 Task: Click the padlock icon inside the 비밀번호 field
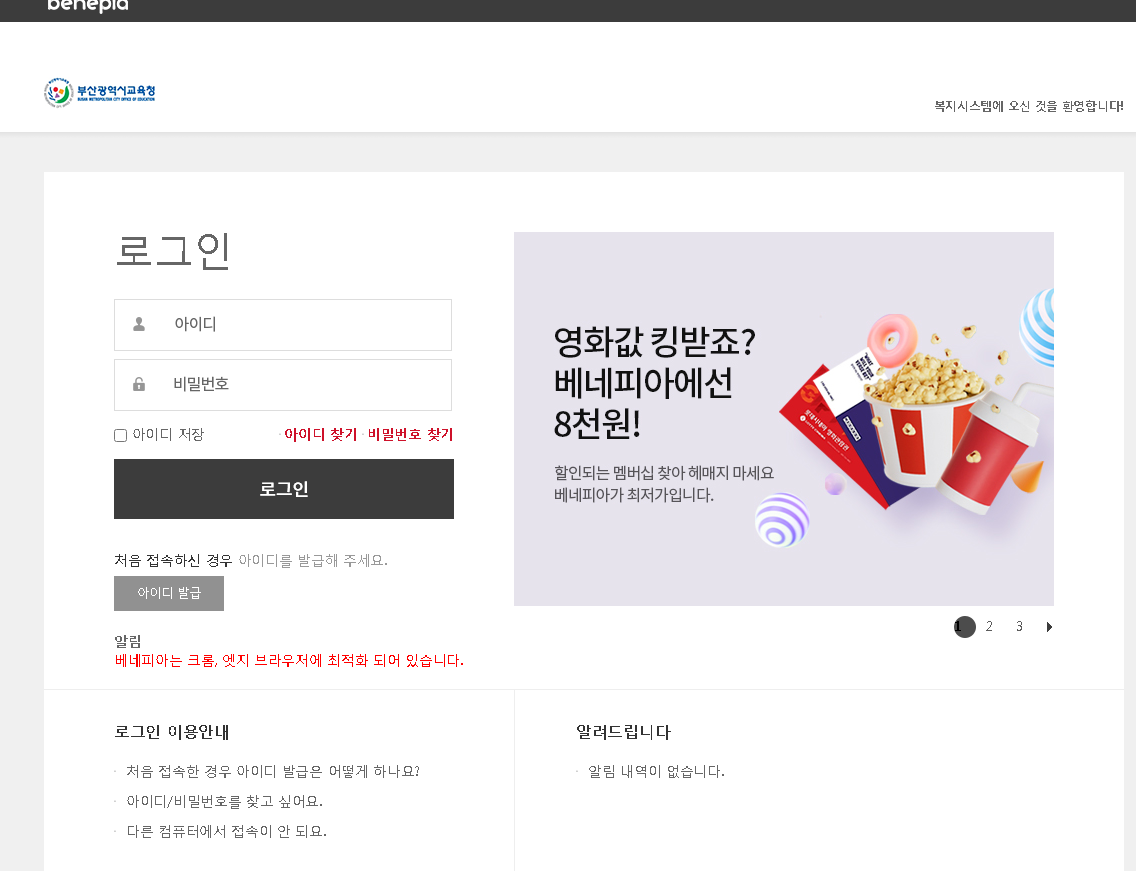click(137, 384)
